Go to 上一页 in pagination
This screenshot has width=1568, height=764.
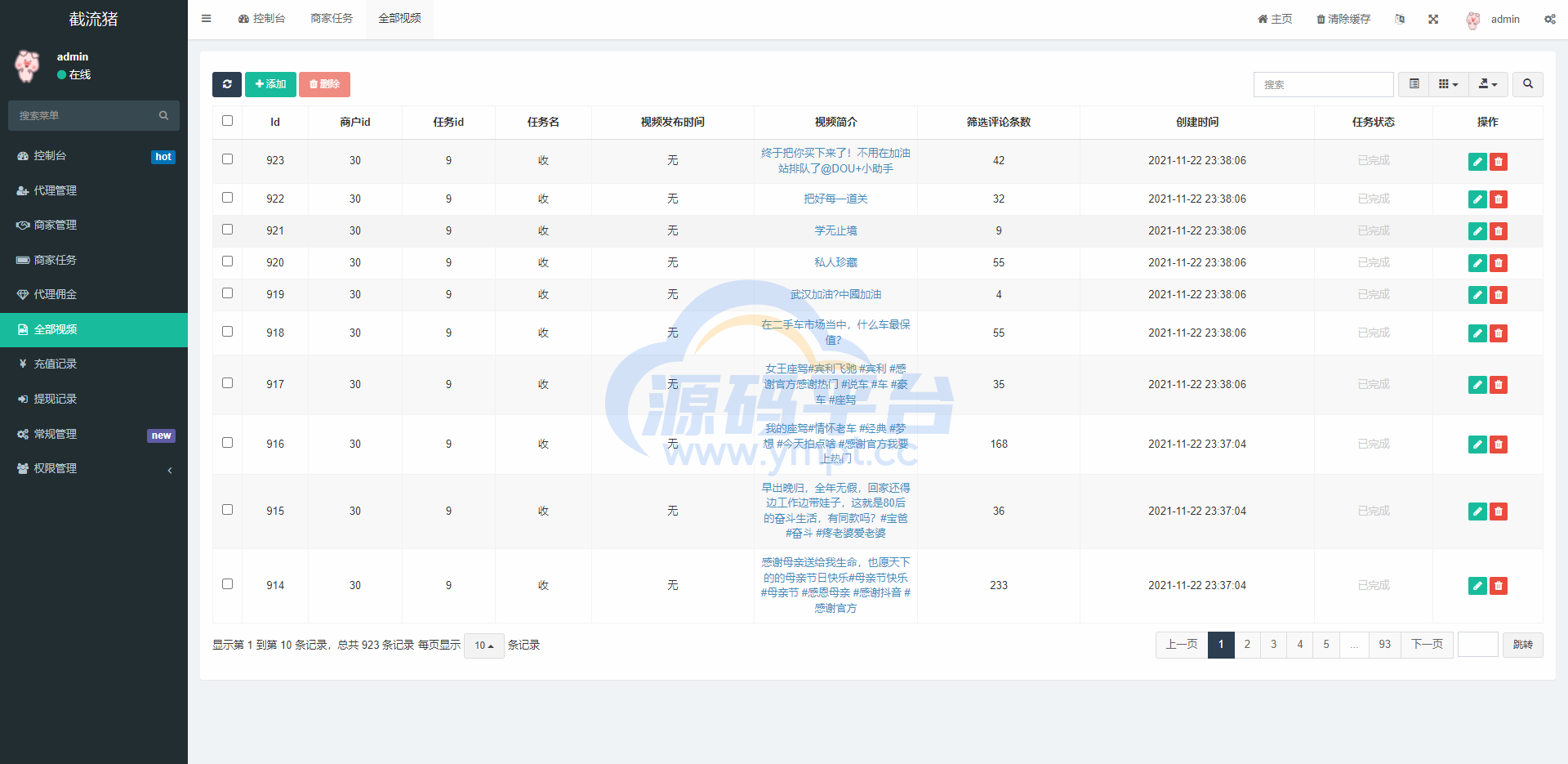[x=1182, y=645]
